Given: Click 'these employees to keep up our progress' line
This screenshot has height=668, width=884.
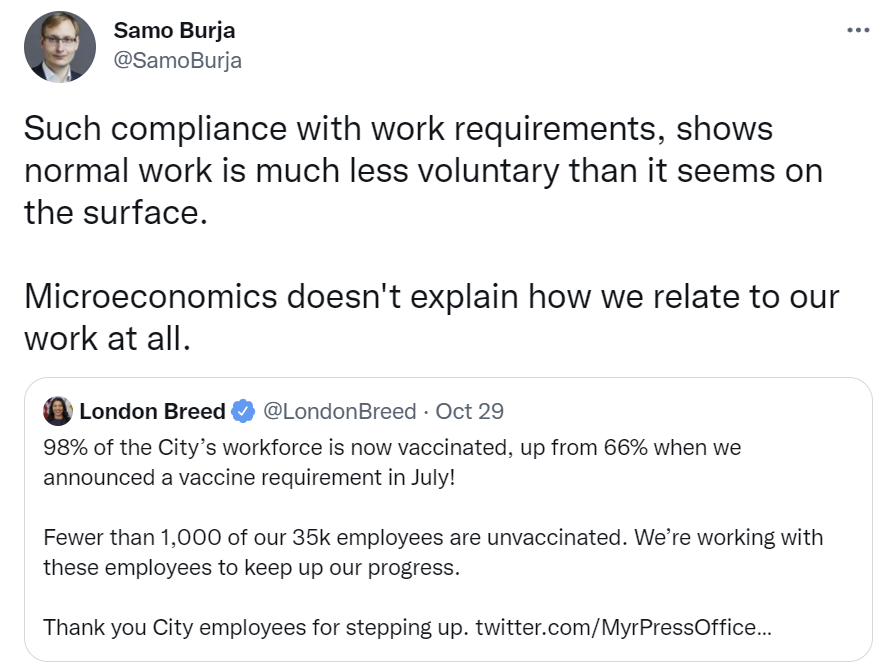Looking at the screenshot, I should [251, 567].
